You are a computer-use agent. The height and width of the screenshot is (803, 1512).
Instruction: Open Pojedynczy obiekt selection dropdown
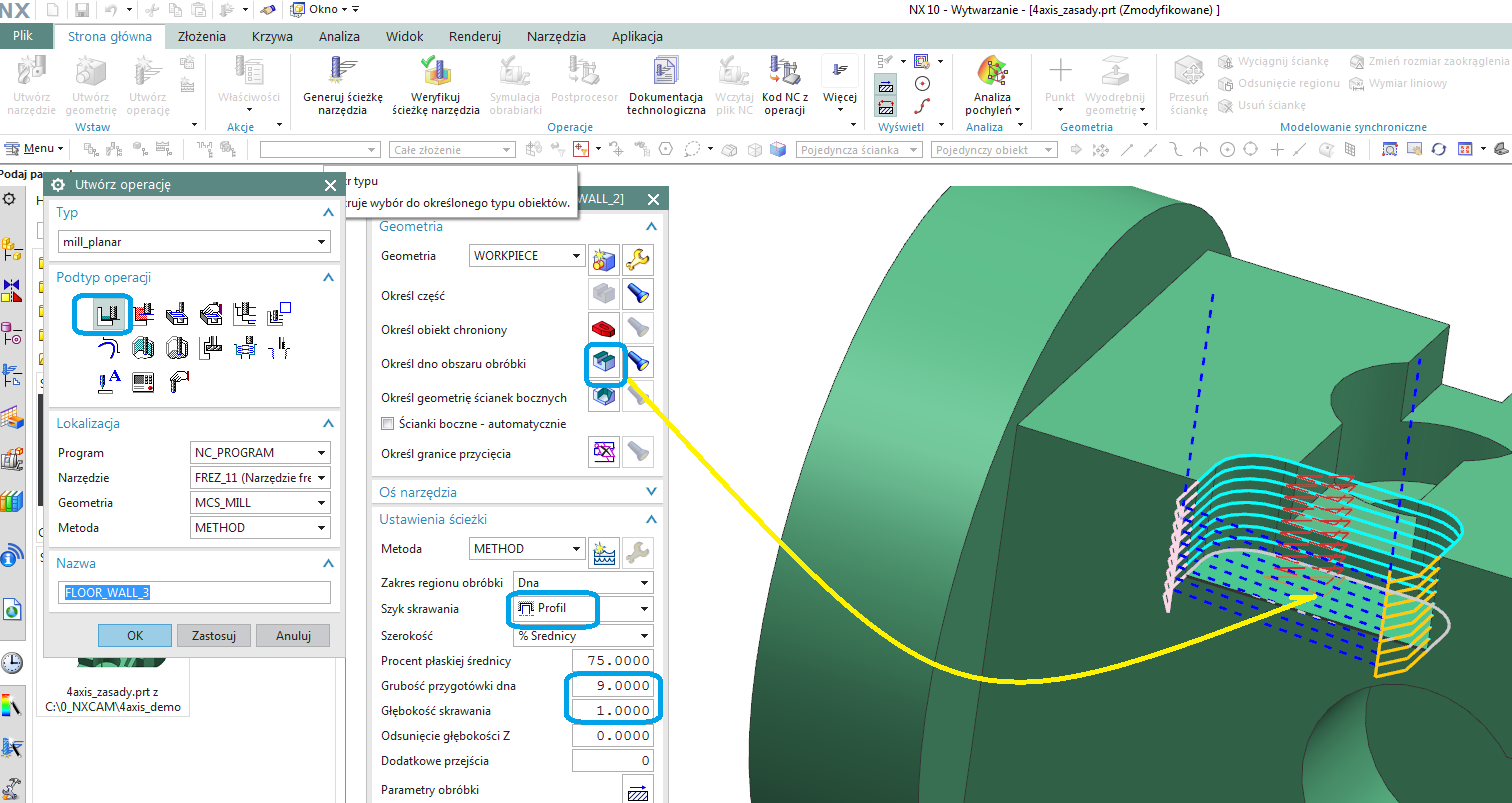(x=994, y=149)
